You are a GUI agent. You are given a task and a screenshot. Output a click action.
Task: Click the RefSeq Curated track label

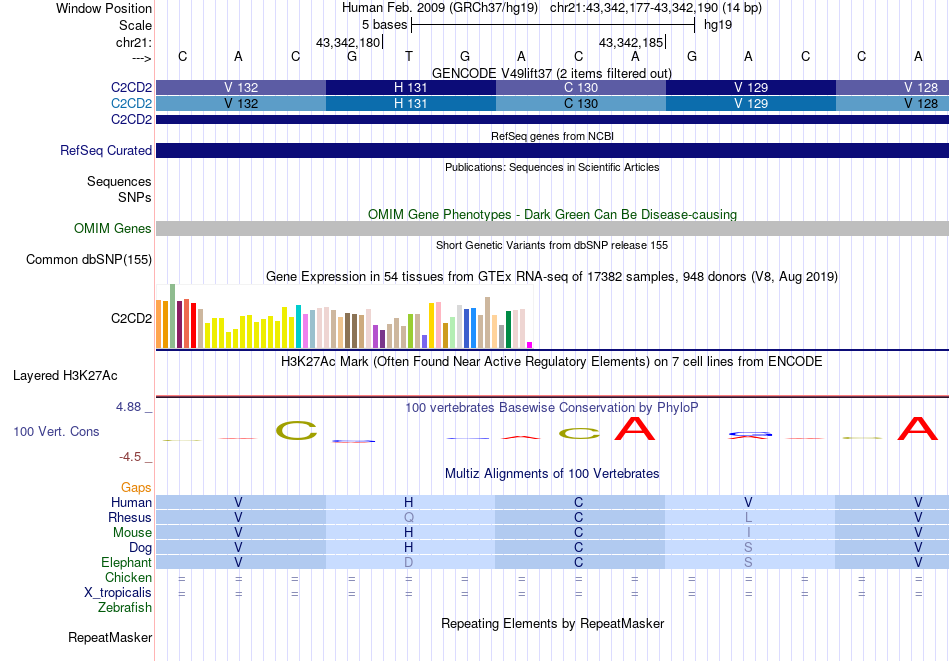tap(105, 150)
